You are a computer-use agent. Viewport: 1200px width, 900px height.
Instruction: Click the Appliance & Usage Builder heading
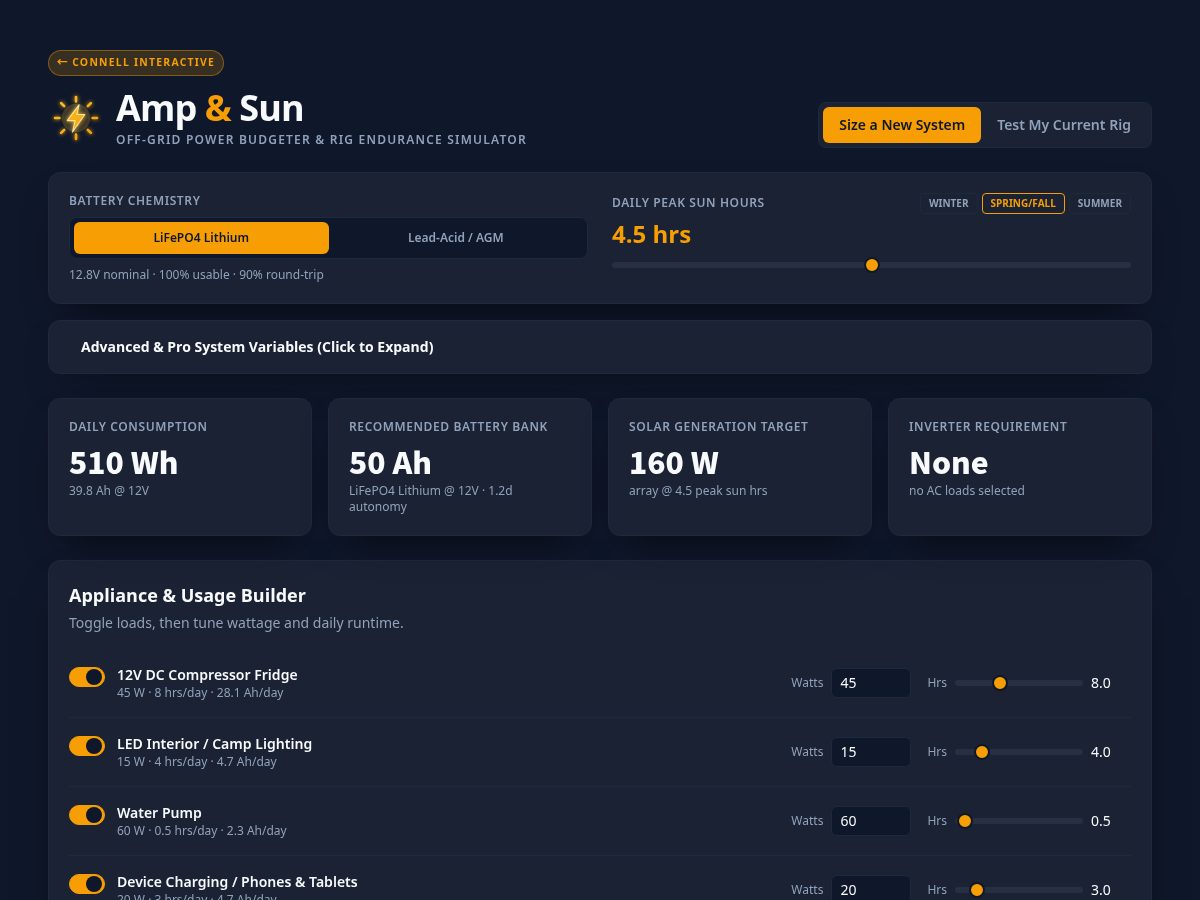tap(187, 595)
